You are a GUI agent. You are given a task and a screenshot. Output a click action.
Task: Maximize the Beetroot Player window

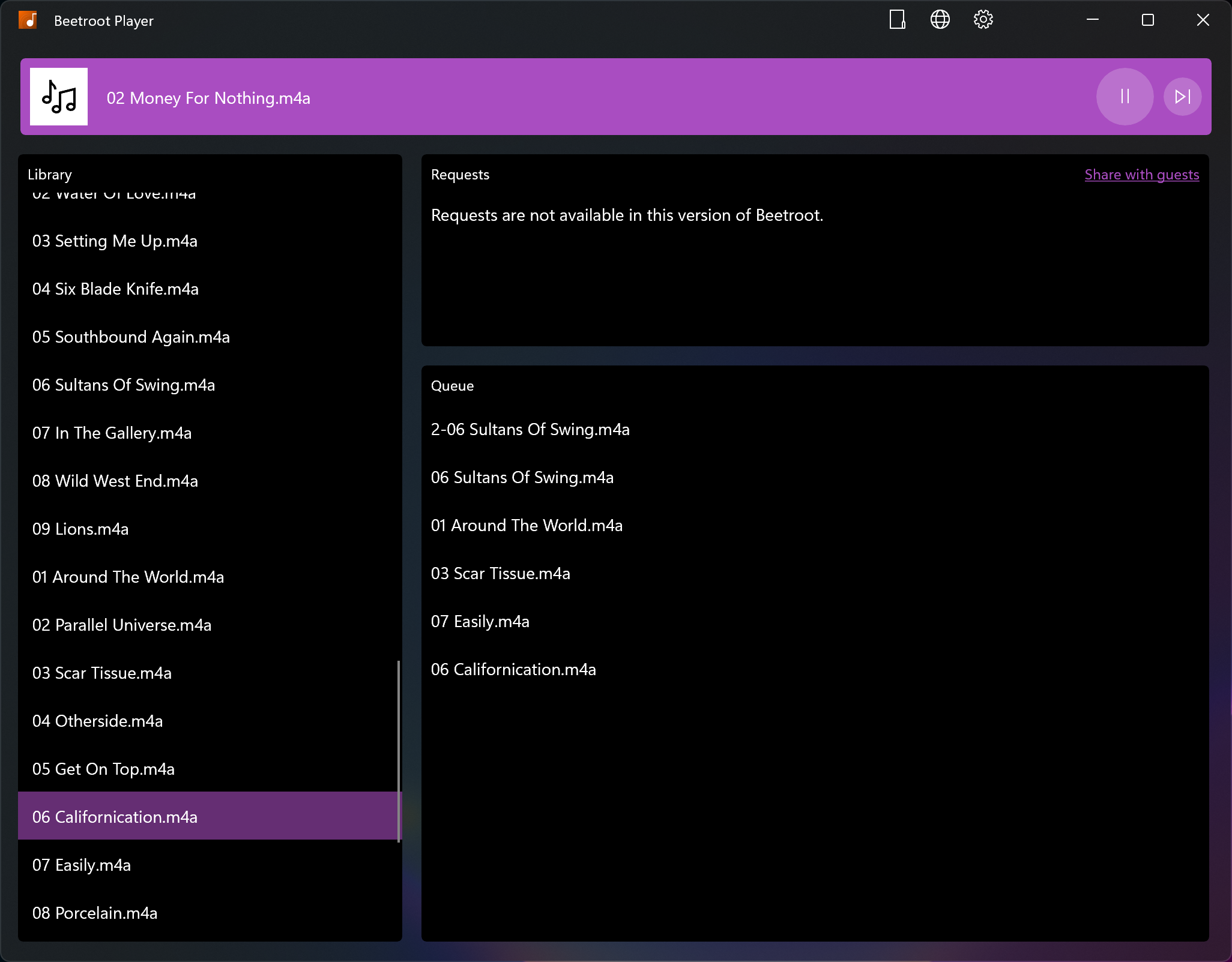[x=1148, y=20]
